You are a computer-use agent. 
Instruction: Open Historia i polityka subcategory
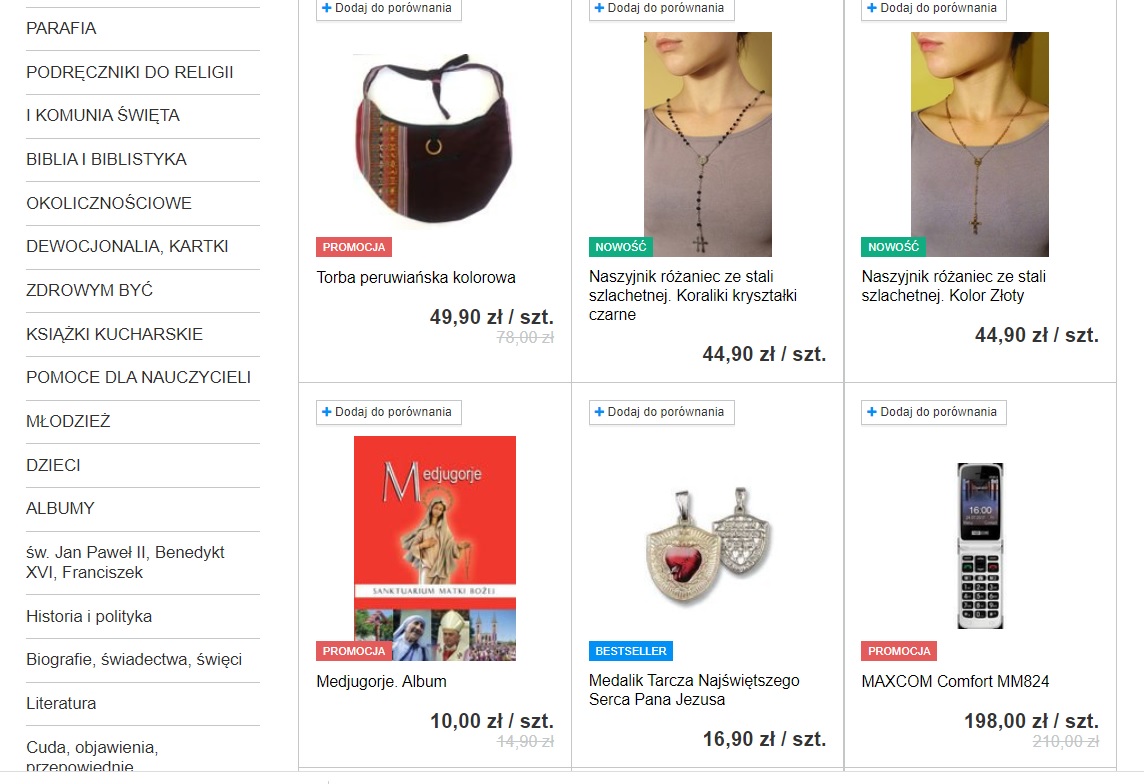89,616
